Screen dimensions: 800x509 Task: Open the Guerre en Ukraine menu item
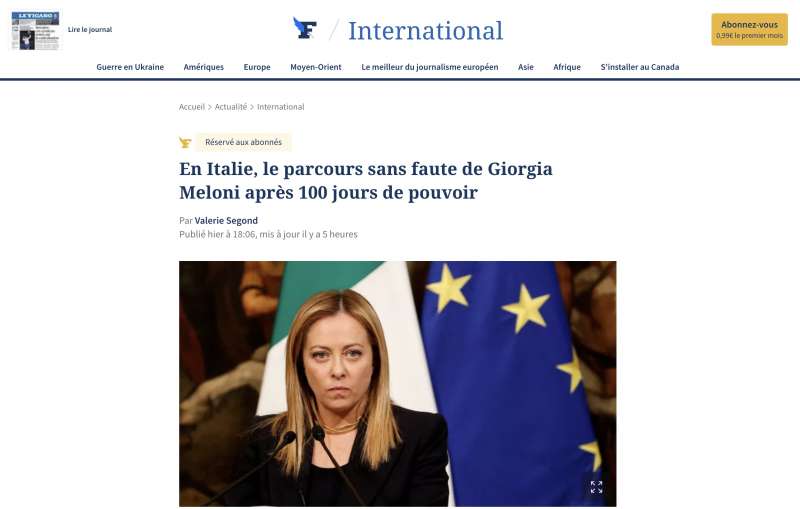[130, 67]
